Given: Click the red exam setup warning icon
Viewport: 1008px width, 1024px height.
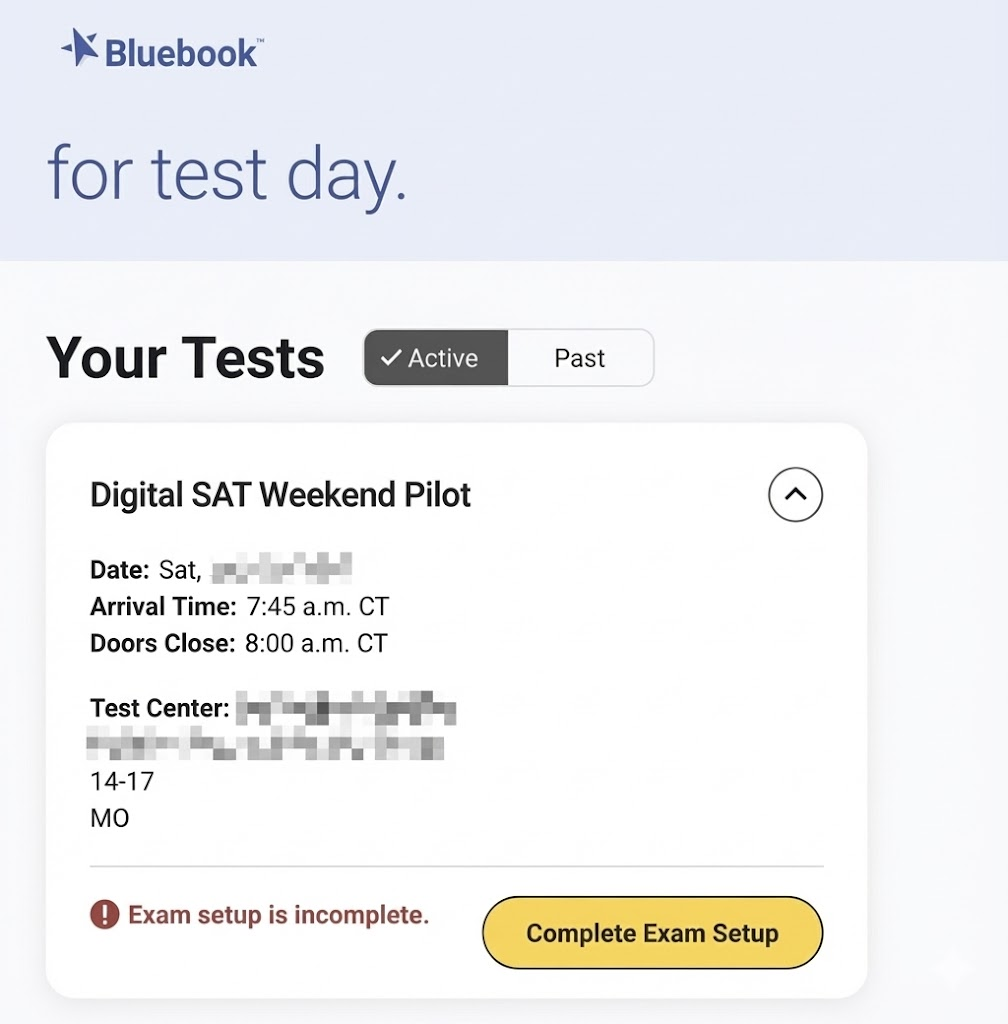Looking at the screenshot, I should click(104, 914).
